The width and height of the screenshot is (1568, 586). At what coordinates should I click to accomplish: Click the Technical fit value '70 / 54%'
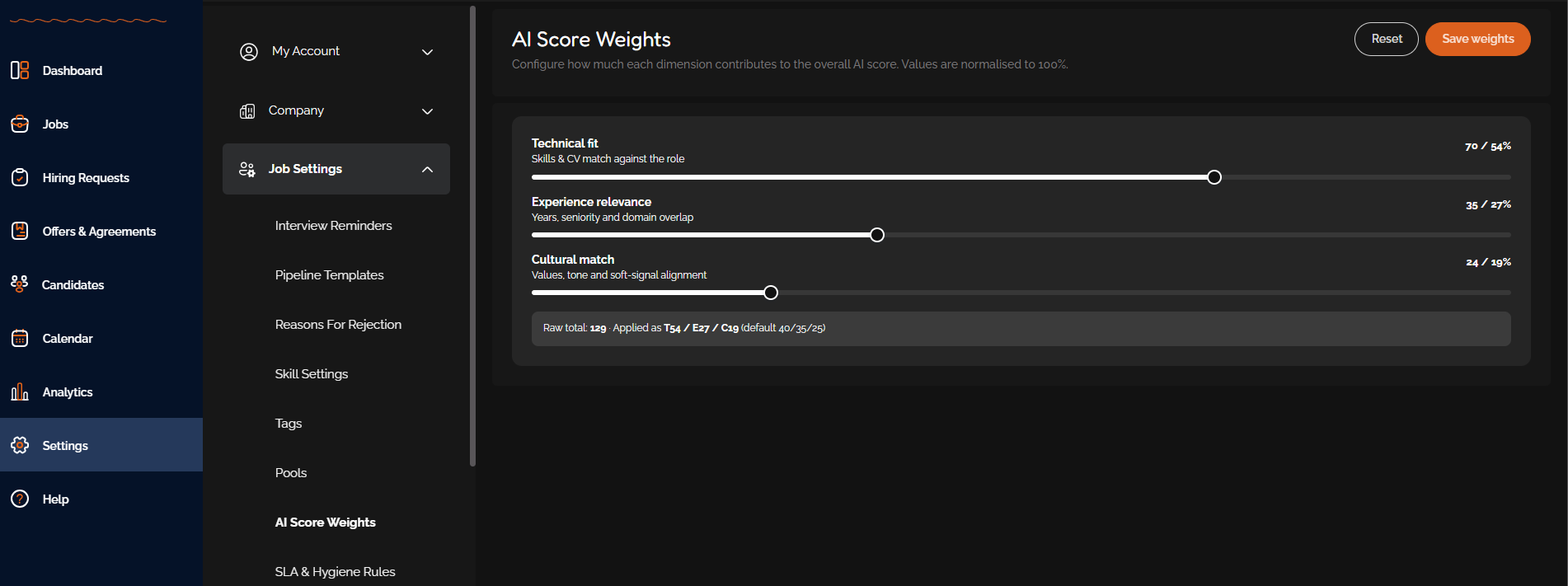coord(1488,146)
